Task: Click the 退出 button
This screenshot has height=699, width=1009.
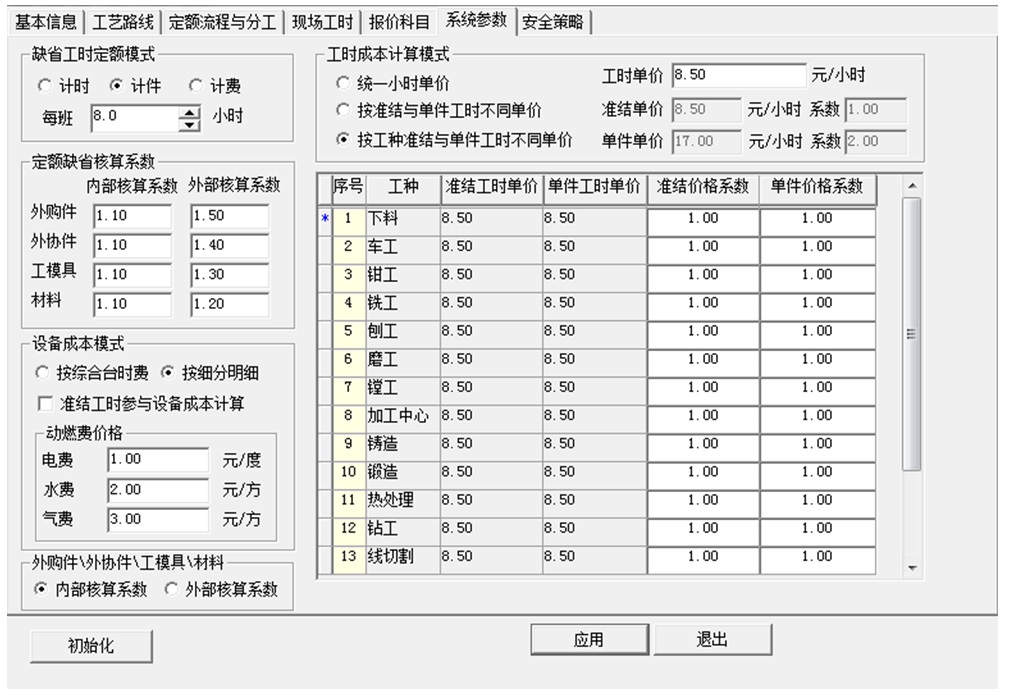Action: (x=712, y=639)
